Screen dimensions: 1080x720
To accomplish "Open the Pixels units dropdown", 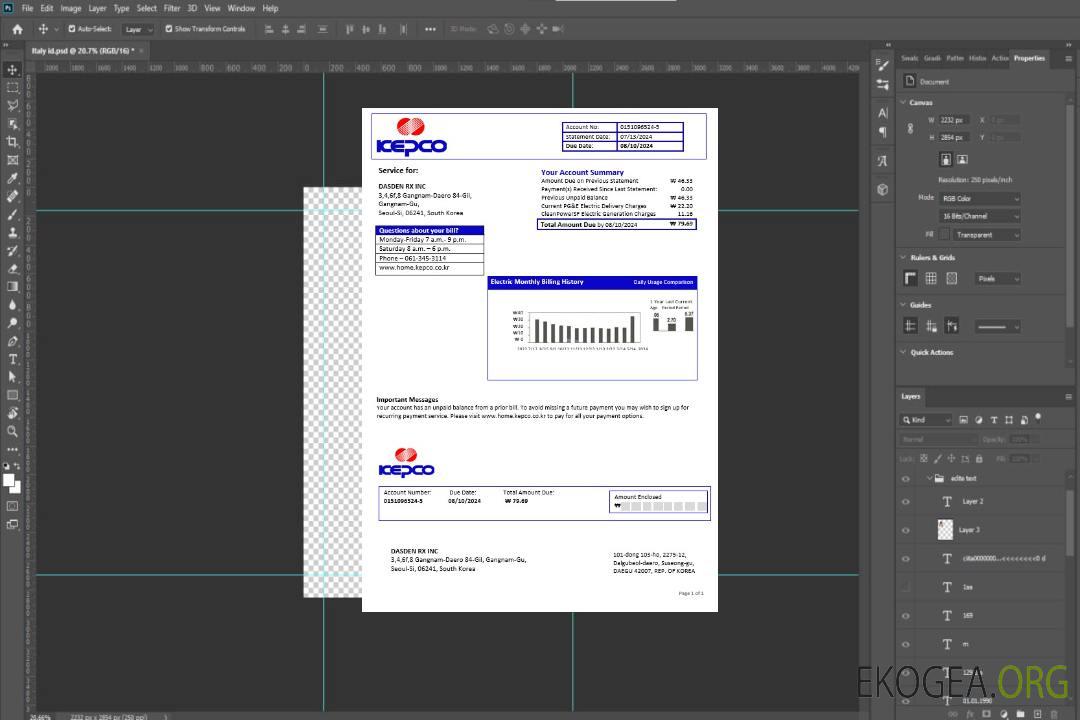I will [997, 278].
